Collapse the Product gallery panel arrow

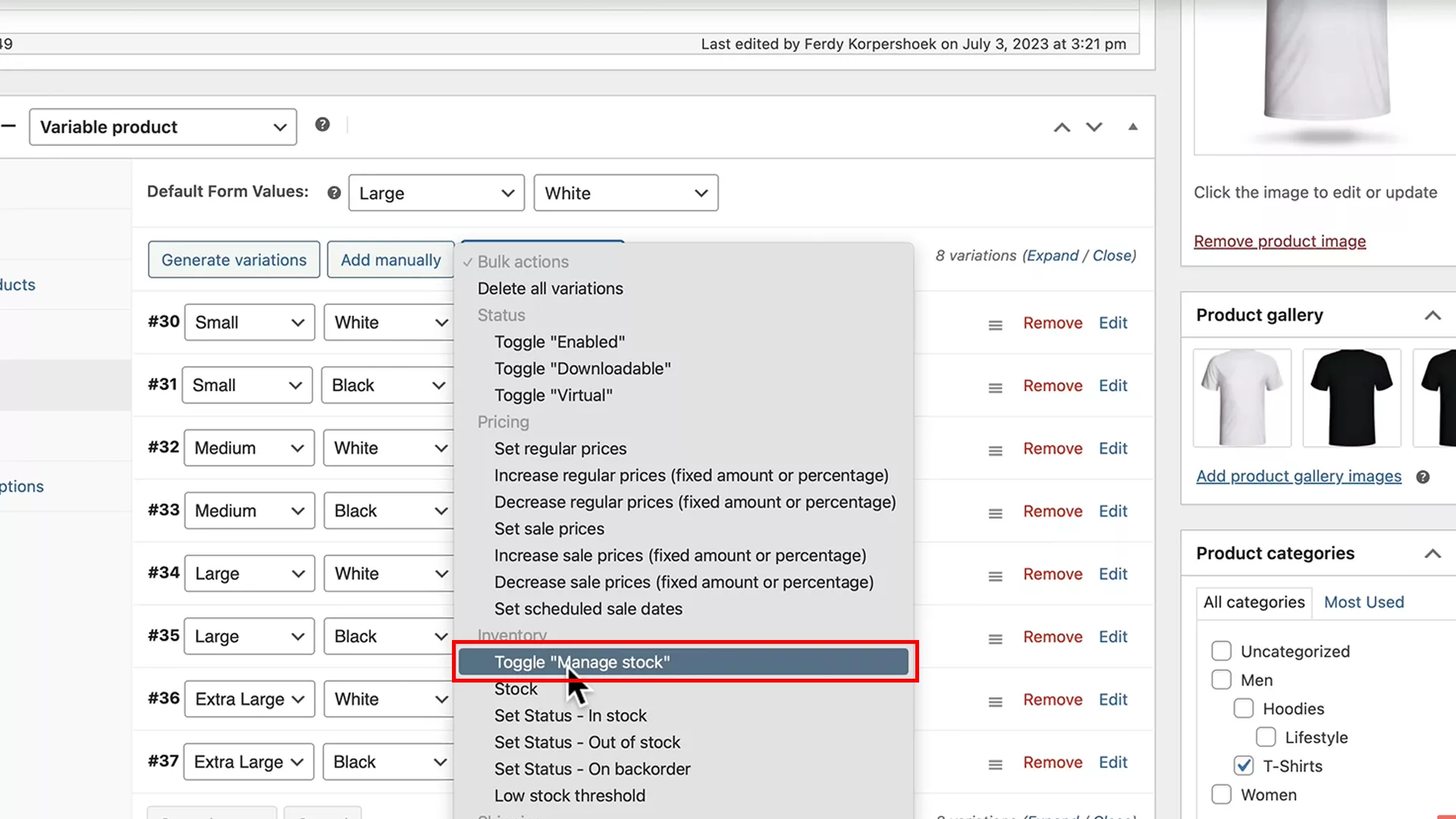[1432, 315]
